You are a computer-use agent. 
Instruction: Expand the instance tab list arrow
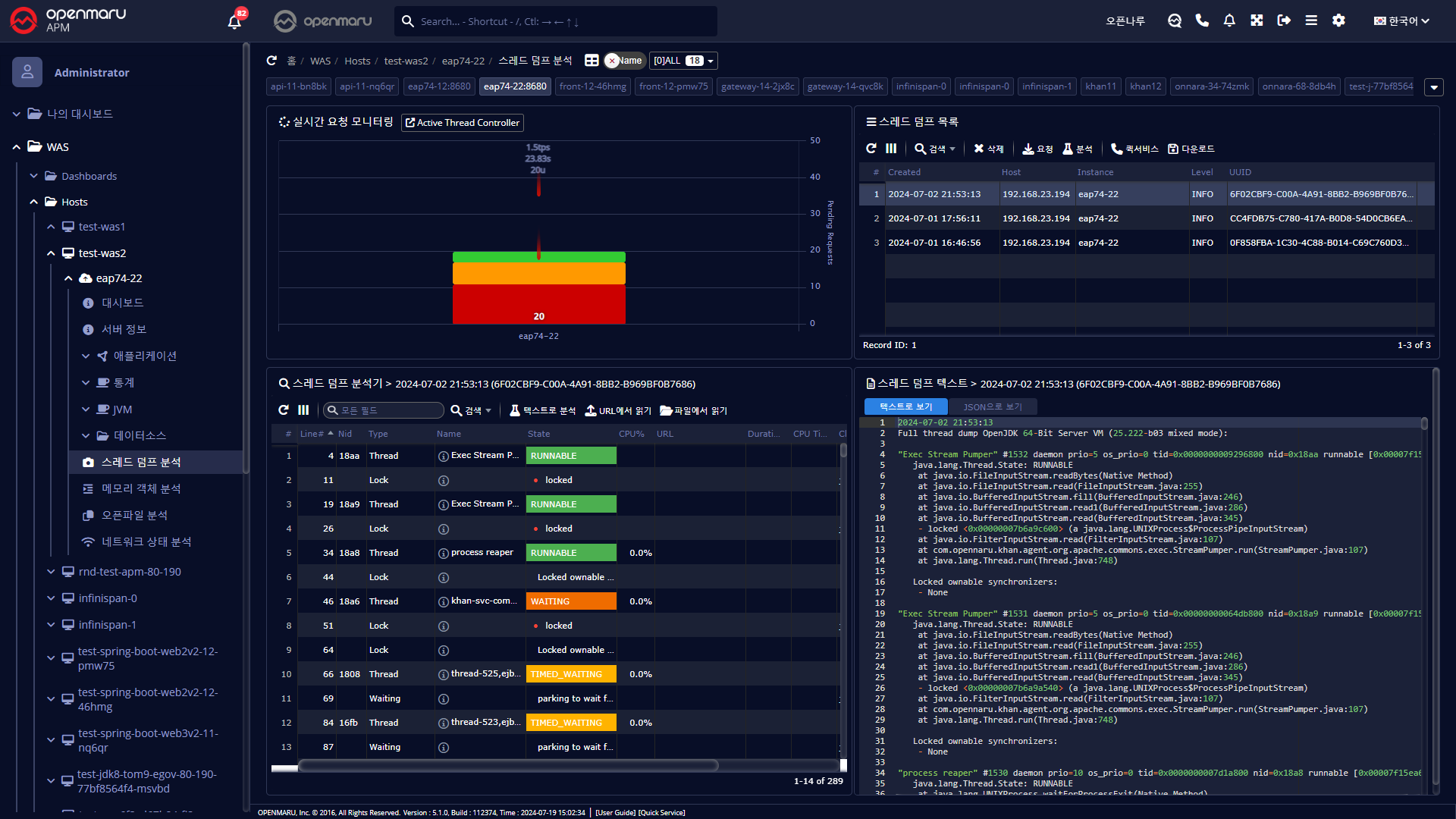pyautogui.click(x=1433, y=87)
